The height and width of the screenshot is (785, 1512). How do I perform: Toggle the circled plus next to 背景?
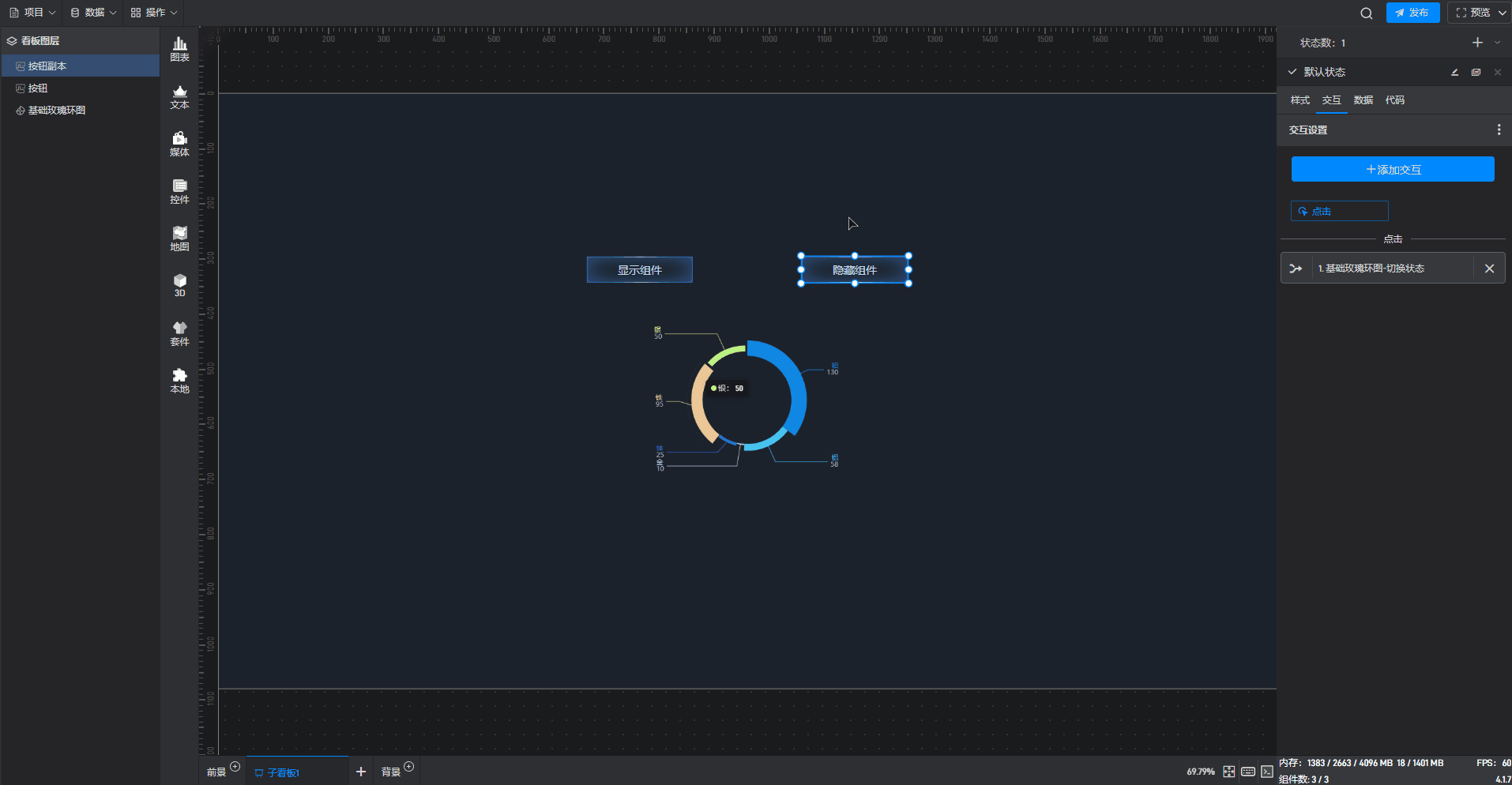(x=408, y=766)
